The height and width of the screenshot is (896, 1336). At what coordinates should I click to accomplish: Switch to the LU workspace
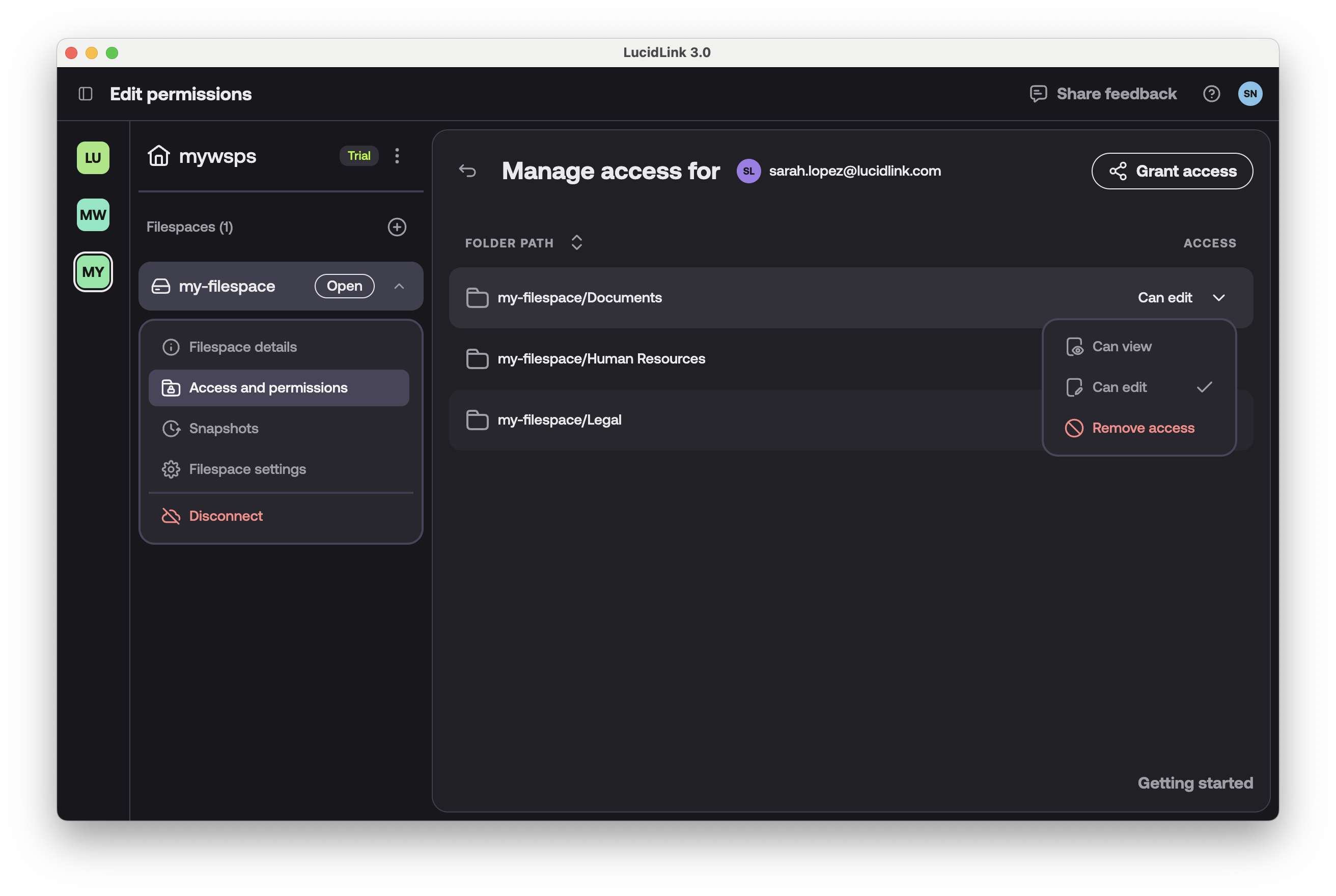(x=93, y=158)
